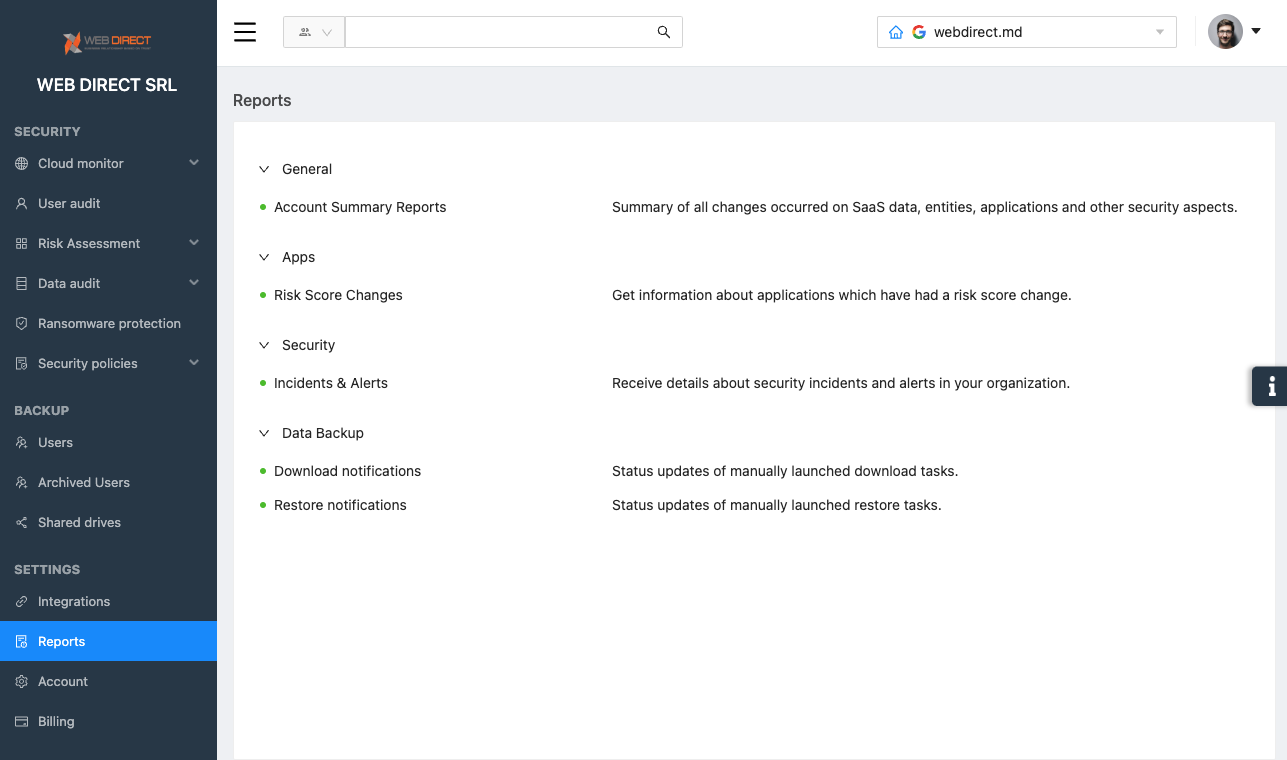Image resolution: width=1287 pixels, height=760 pixels.
Task: Click the Data Backup section heading text
Action: point(323,433)
